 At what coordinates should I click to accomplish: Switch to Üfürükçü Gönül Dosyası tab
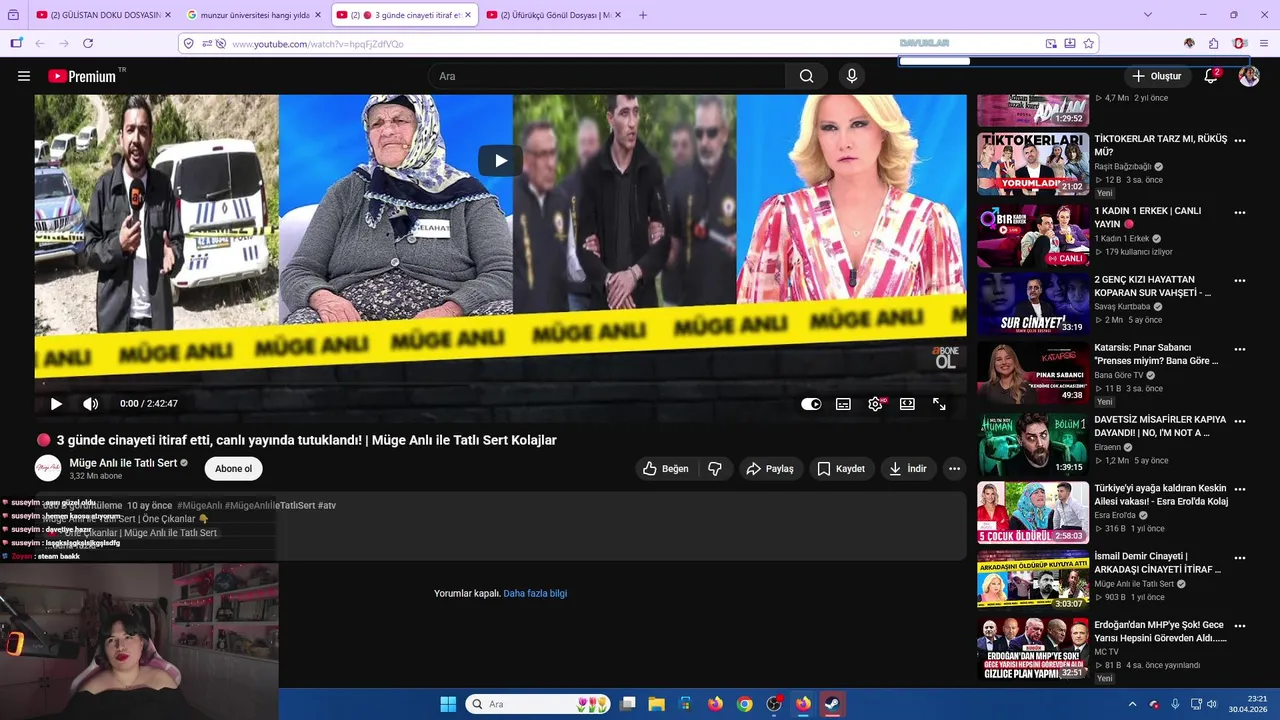[x=554, y=15]
